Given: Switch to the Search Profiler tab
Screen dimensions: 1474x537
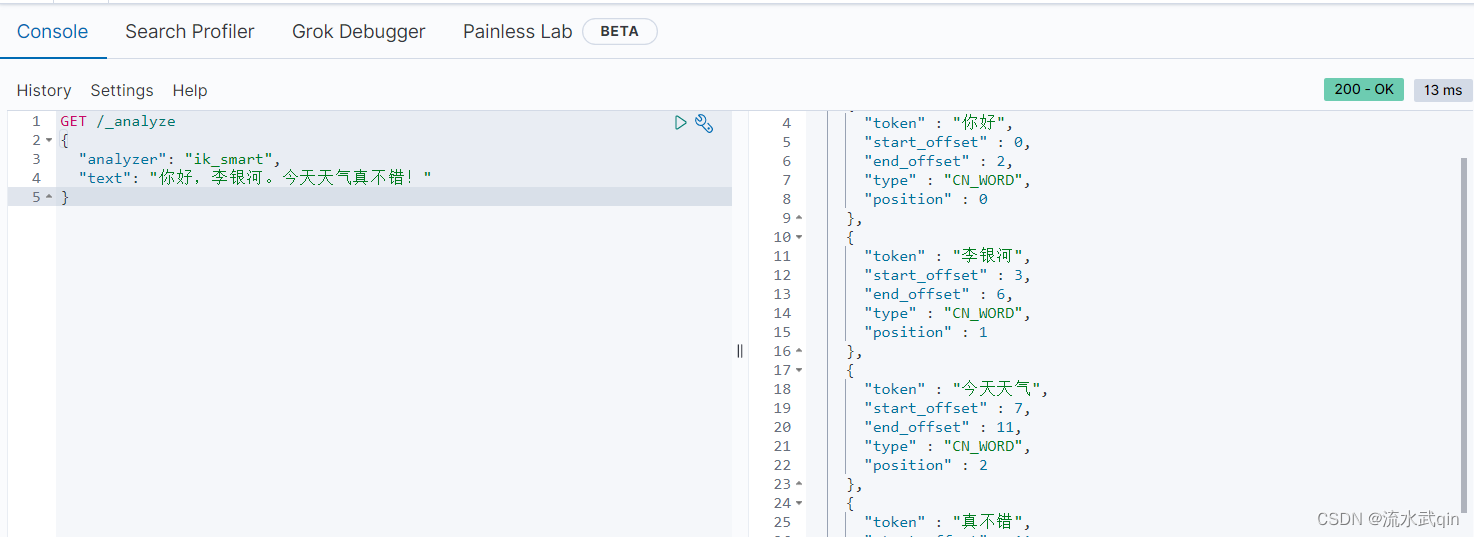Looking at the screenshot, I should (x=190, y=32).
